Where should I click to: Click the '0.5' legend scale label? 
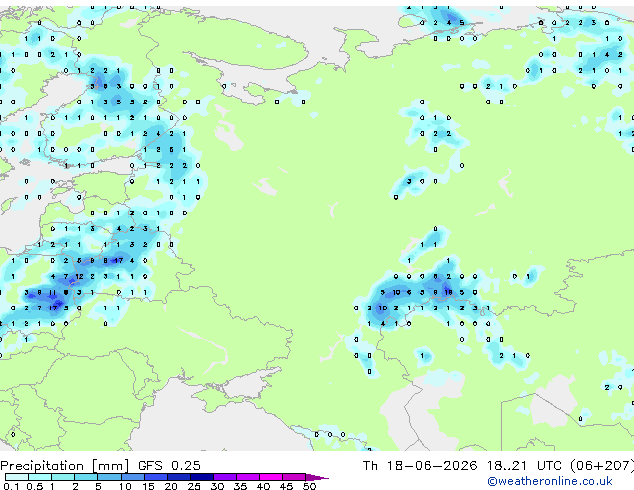coord(34,486)
